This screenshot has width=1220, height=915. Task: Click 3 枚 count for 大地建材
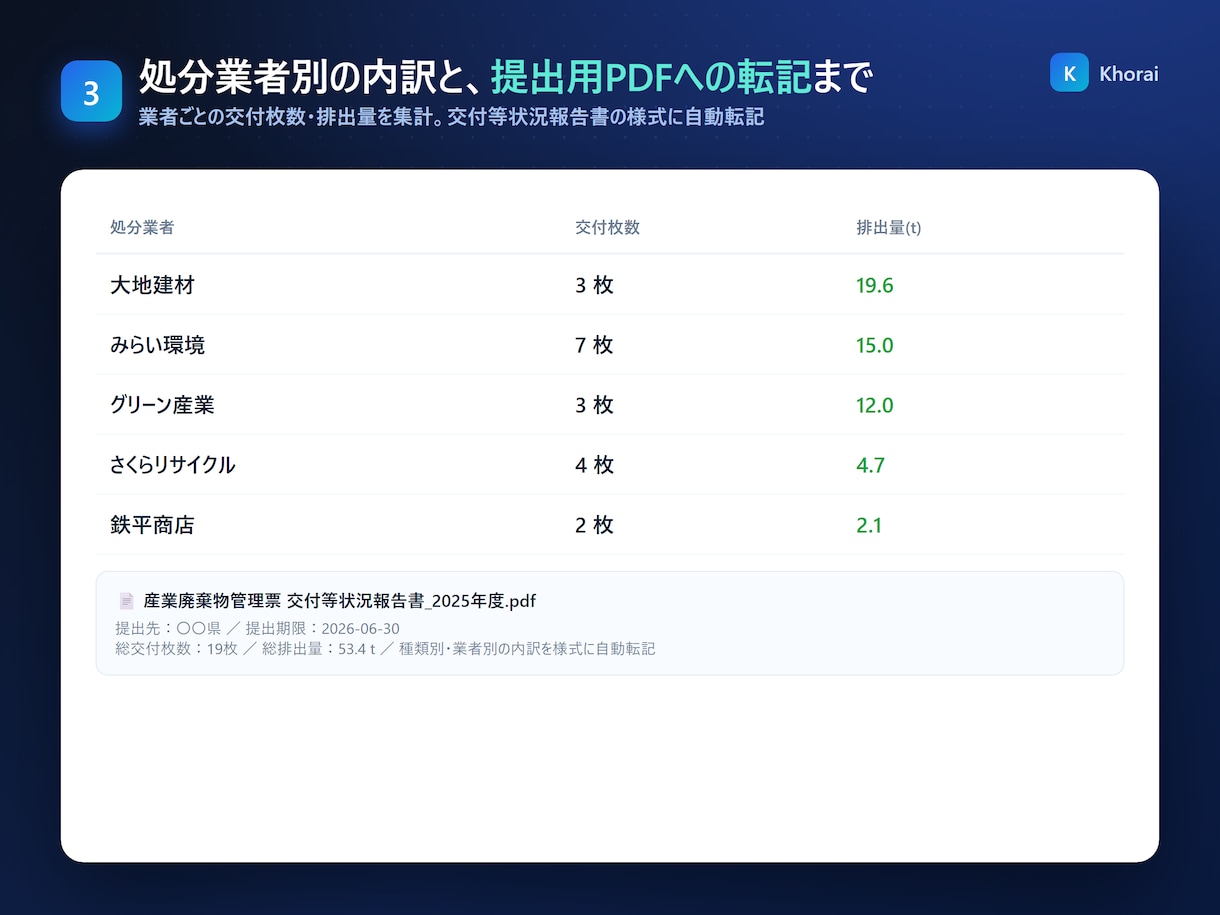[x=594, y=285]
